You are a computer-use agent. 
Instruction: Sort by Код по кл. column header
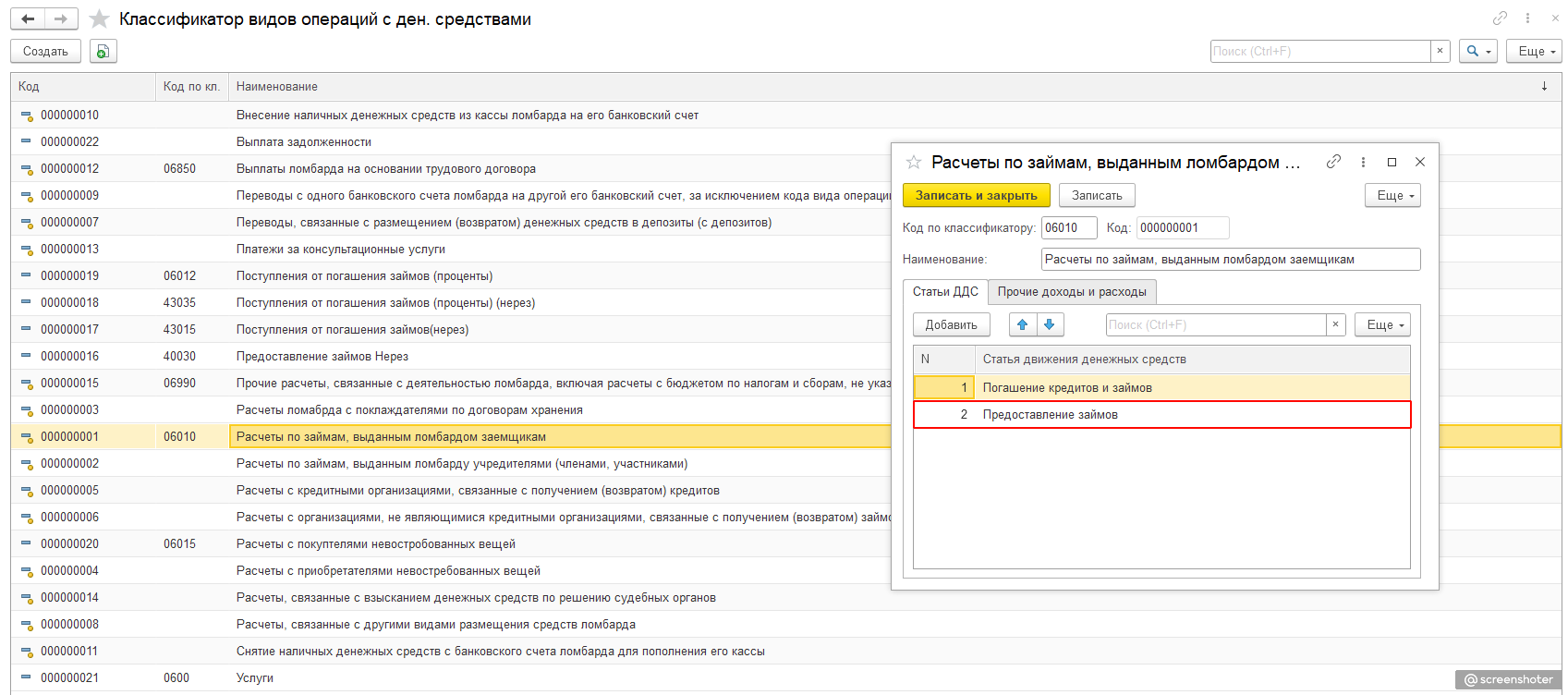pos(192,86)
